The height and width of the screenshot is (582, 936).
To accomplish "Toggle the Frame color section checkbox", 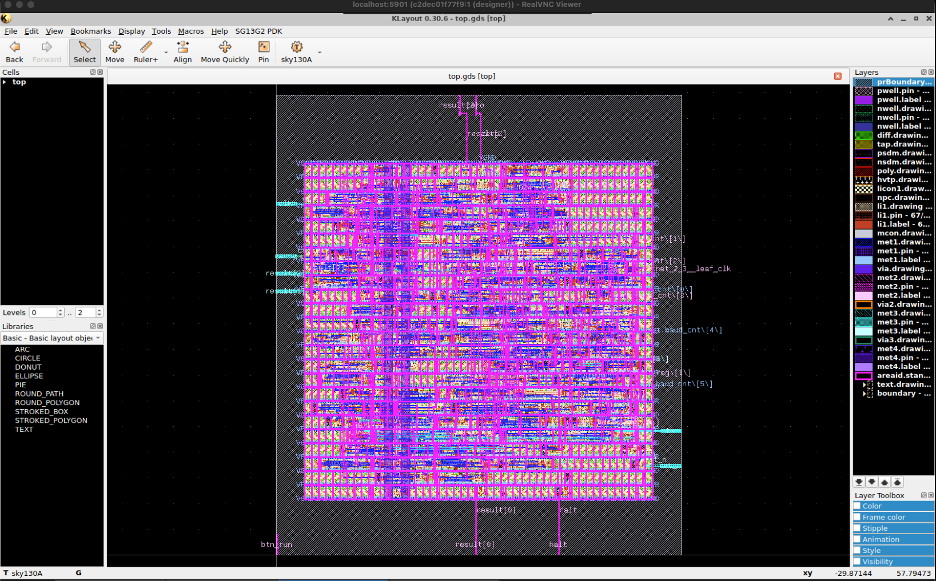I will [857, 517].
